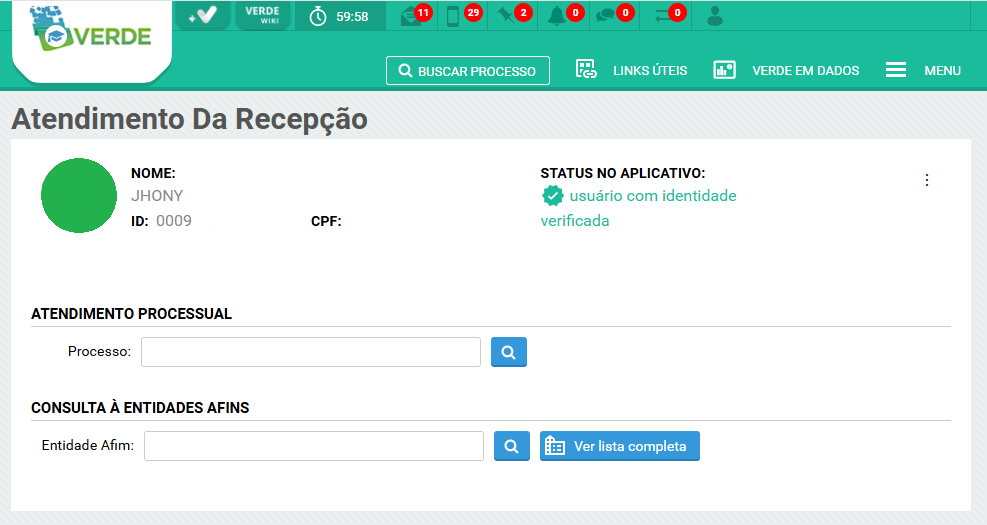
Task: Click the mobile phone icon with 29 badge
Action: pos(455,16)
